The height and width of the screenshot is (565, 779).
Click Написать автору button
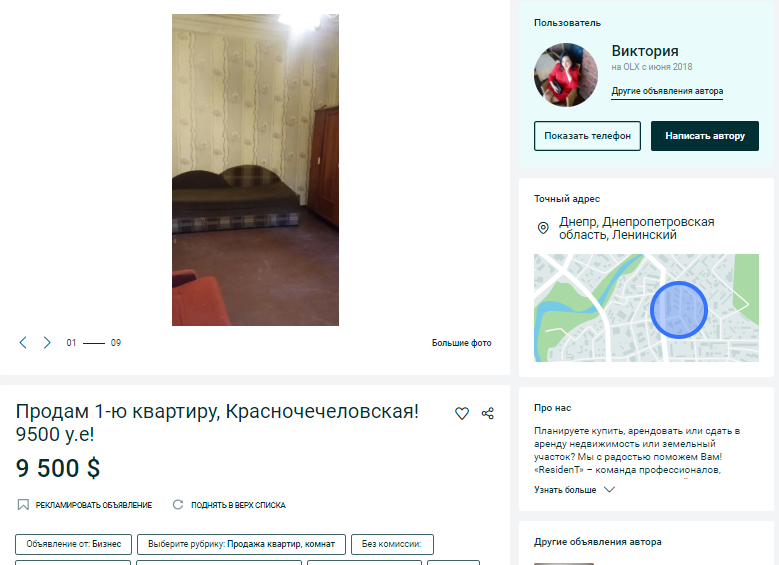click(x=705, y=136)
